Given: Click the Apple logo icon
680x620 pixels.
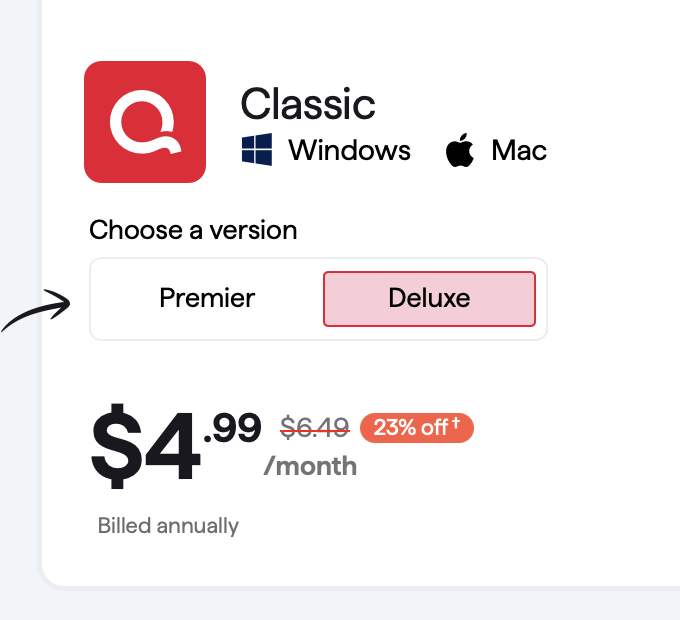Looking at the screenshot, I should click(460, 150).
